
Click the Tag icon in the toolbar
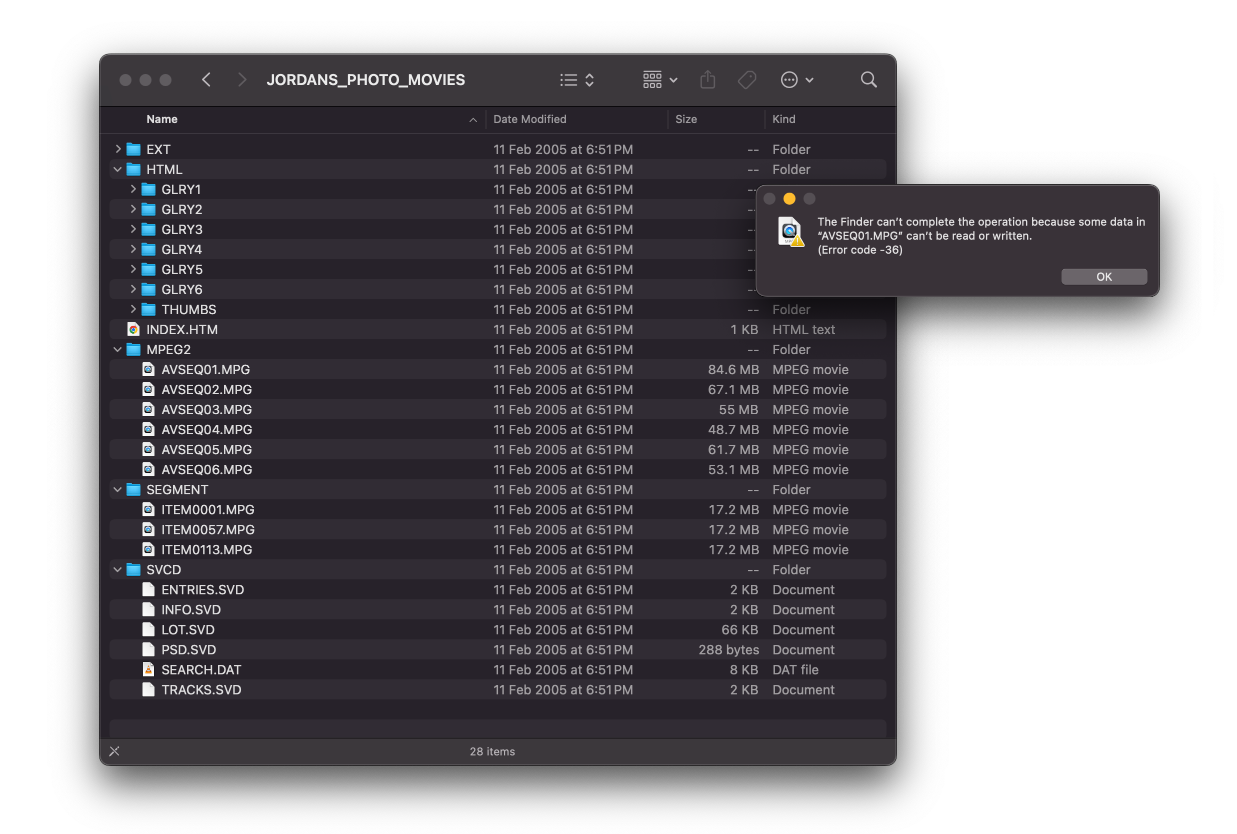(746, 79)
